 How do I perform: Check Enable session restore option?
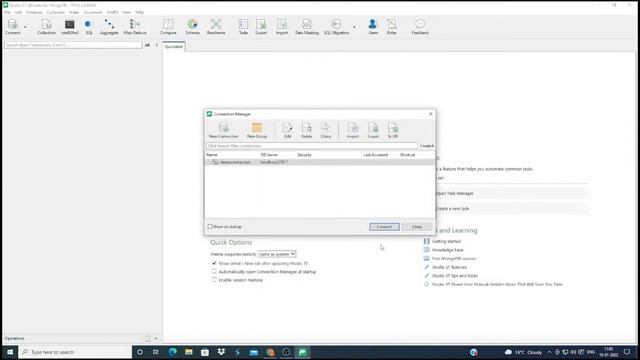214,280
